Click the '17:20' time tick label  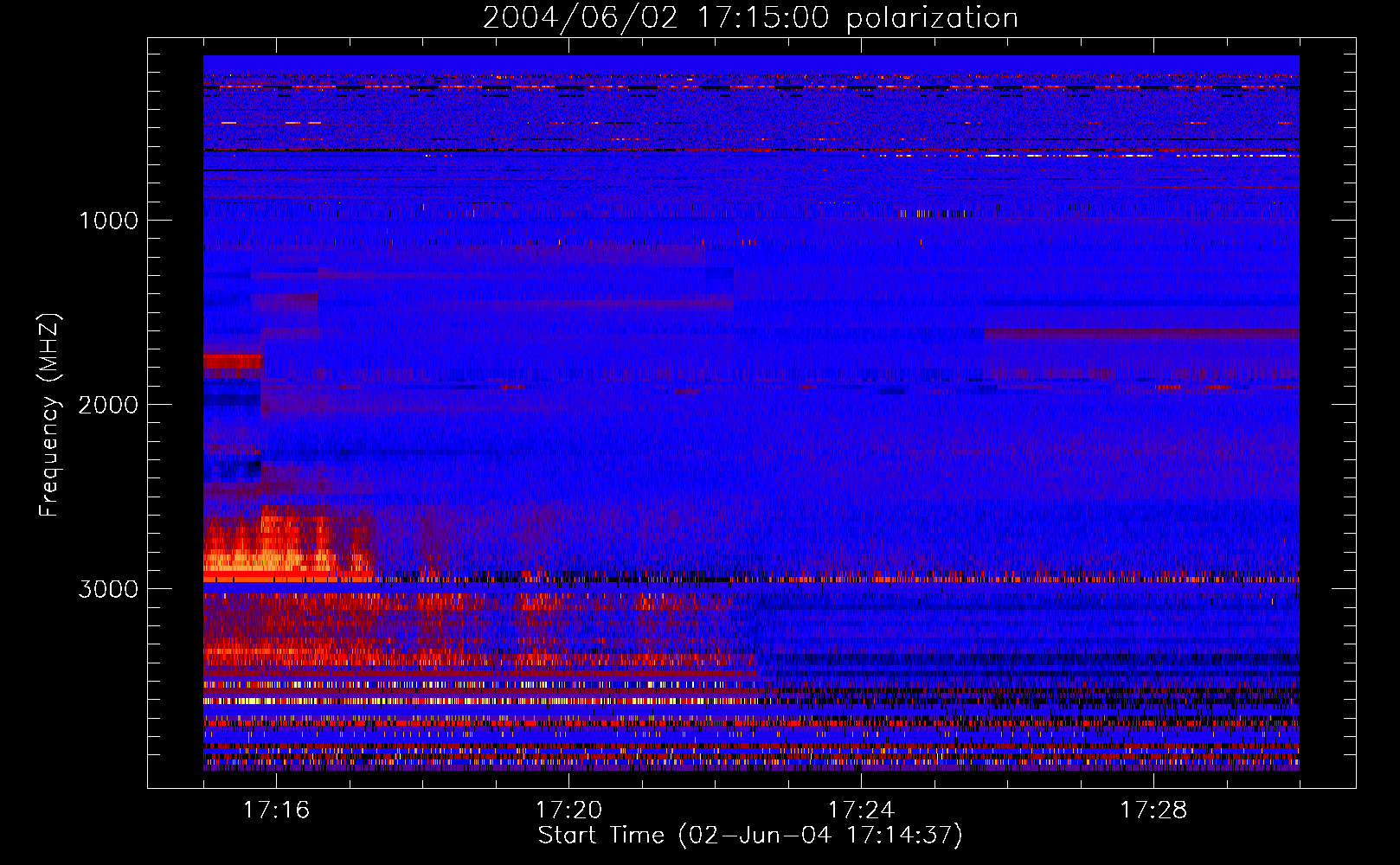pos(568,811)
